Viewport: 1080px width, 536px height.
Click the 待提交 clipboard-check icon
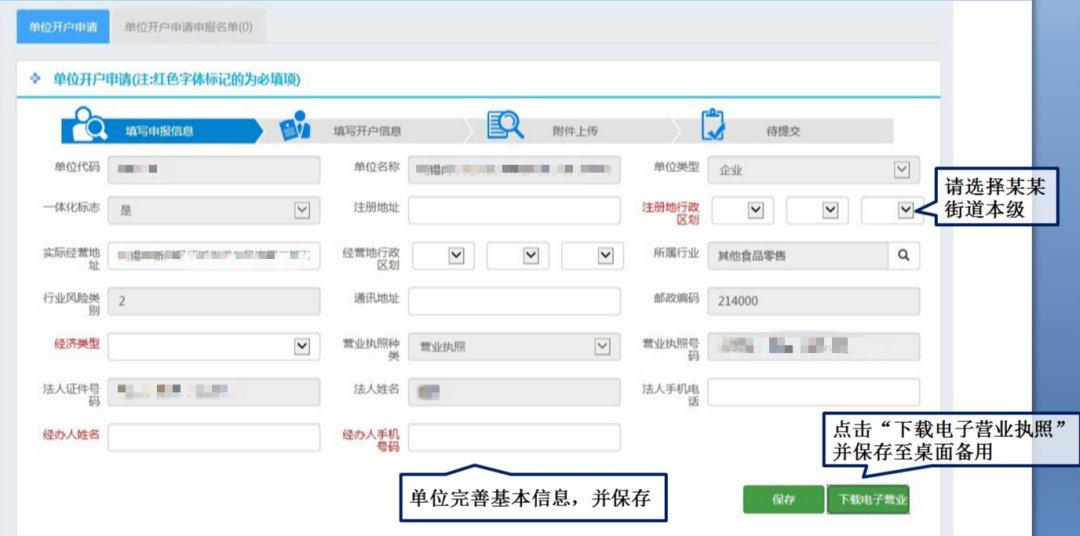pyautogui.click(x=713, y=125)
